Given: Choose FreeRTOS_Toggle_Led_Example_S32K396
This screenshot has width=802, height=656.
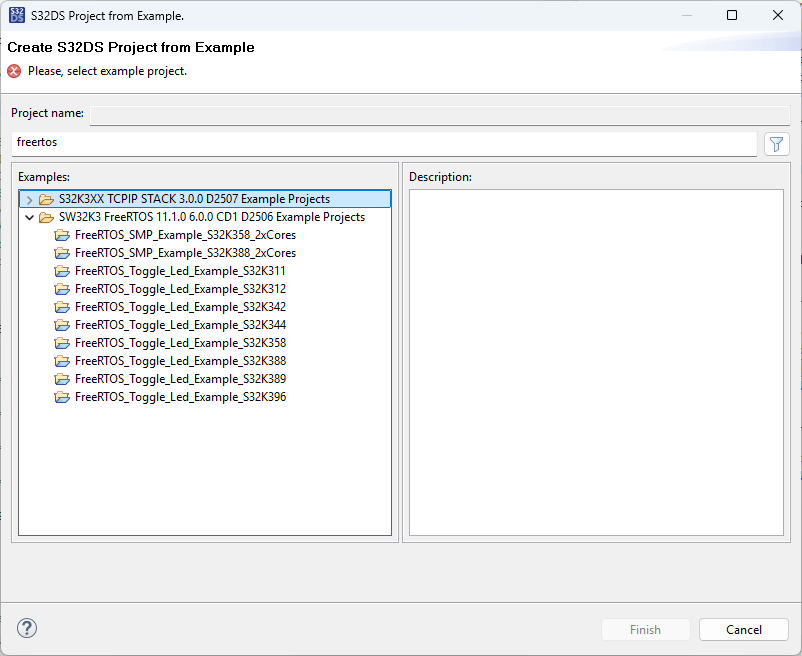Looking at the screenshot, I should (180, 397).
